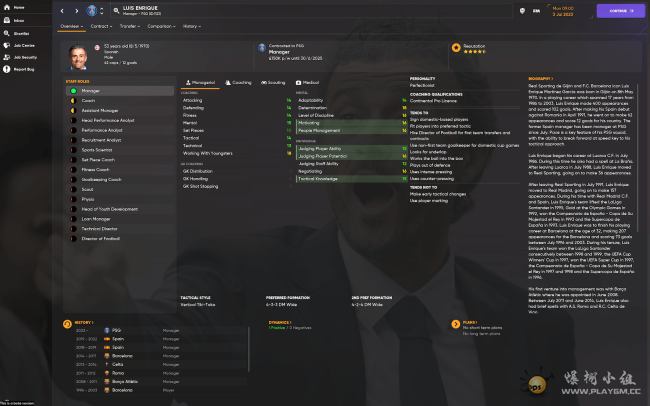Open the Home sidebar icon
650x406 pixels.
point(7,7)
